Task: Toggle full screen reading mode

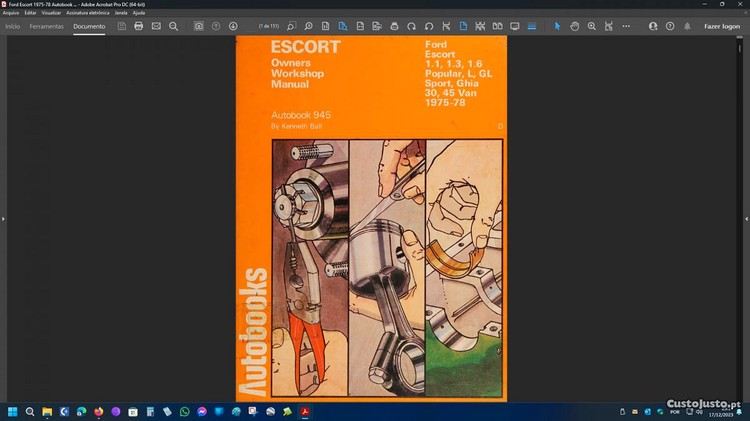Action: tap(514, 26)
